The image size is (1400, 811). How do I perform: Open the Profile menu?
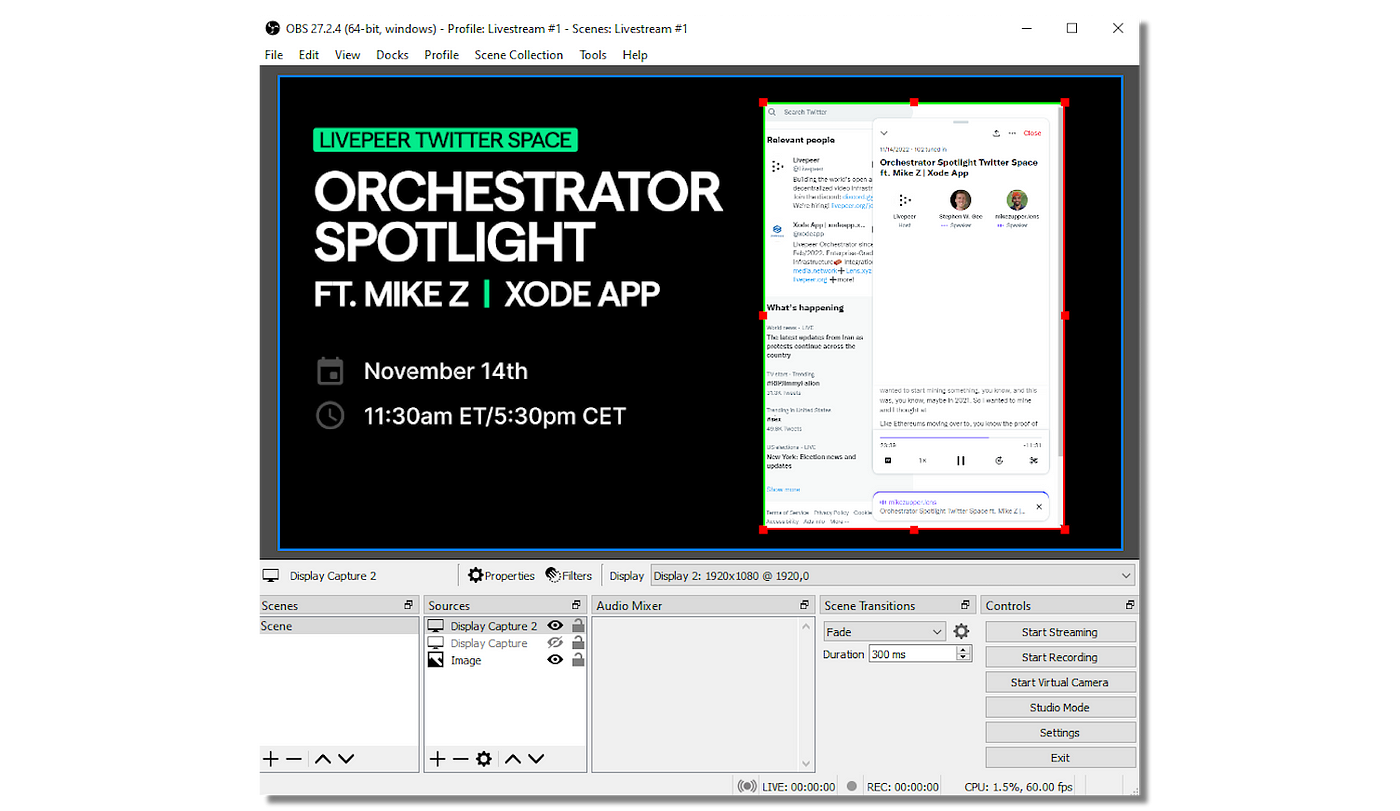click(x=441, y=55)
